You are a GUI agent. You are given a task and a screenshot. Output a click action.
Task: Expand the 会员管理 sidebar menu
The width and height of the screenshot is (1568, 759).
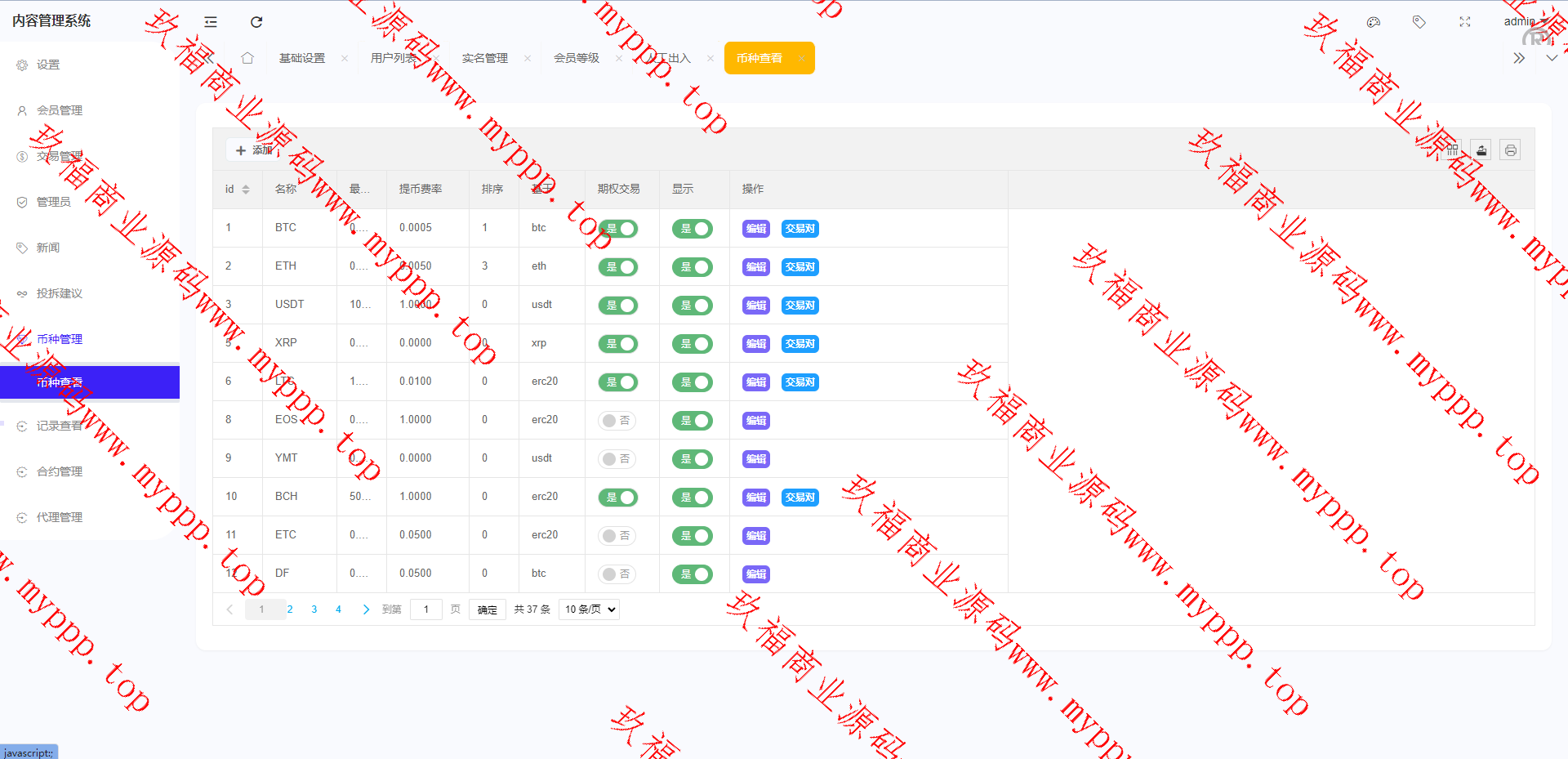click(x=60, y=110)
